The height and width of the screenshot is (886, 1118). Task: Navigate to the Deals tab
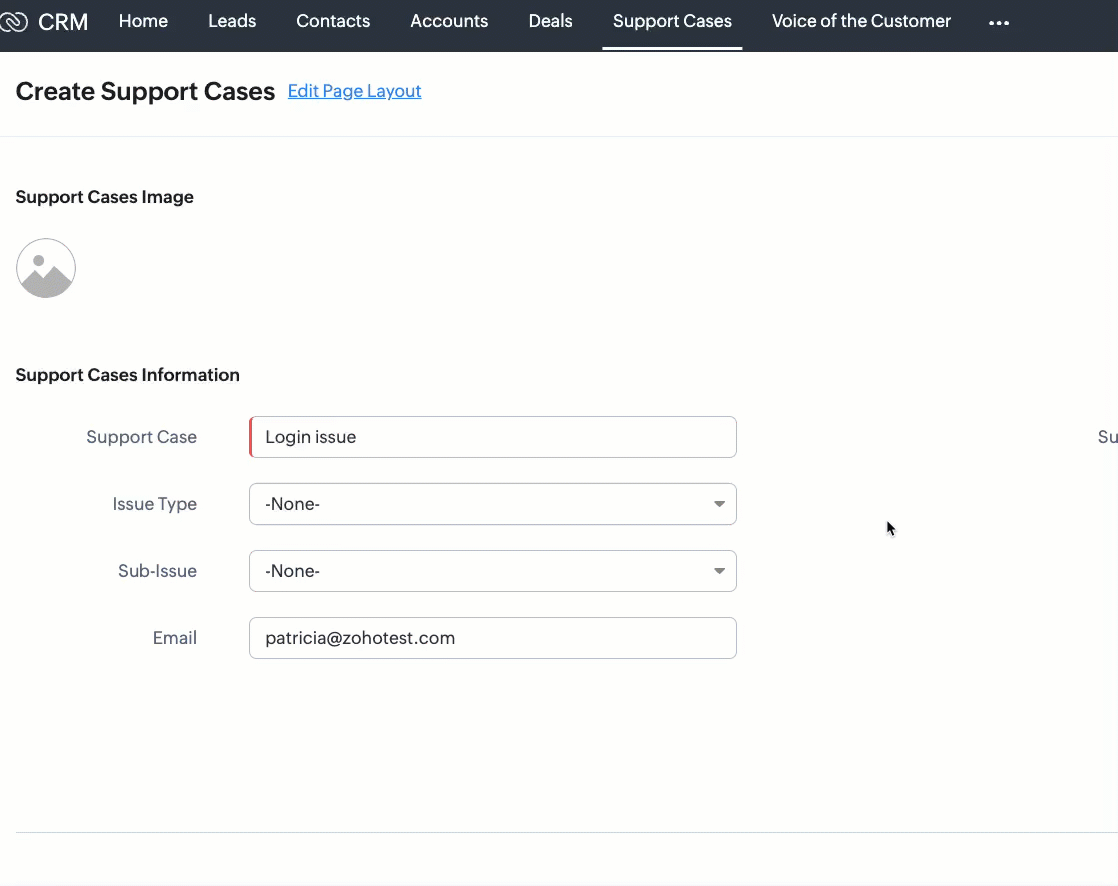[x=550, y=21]
